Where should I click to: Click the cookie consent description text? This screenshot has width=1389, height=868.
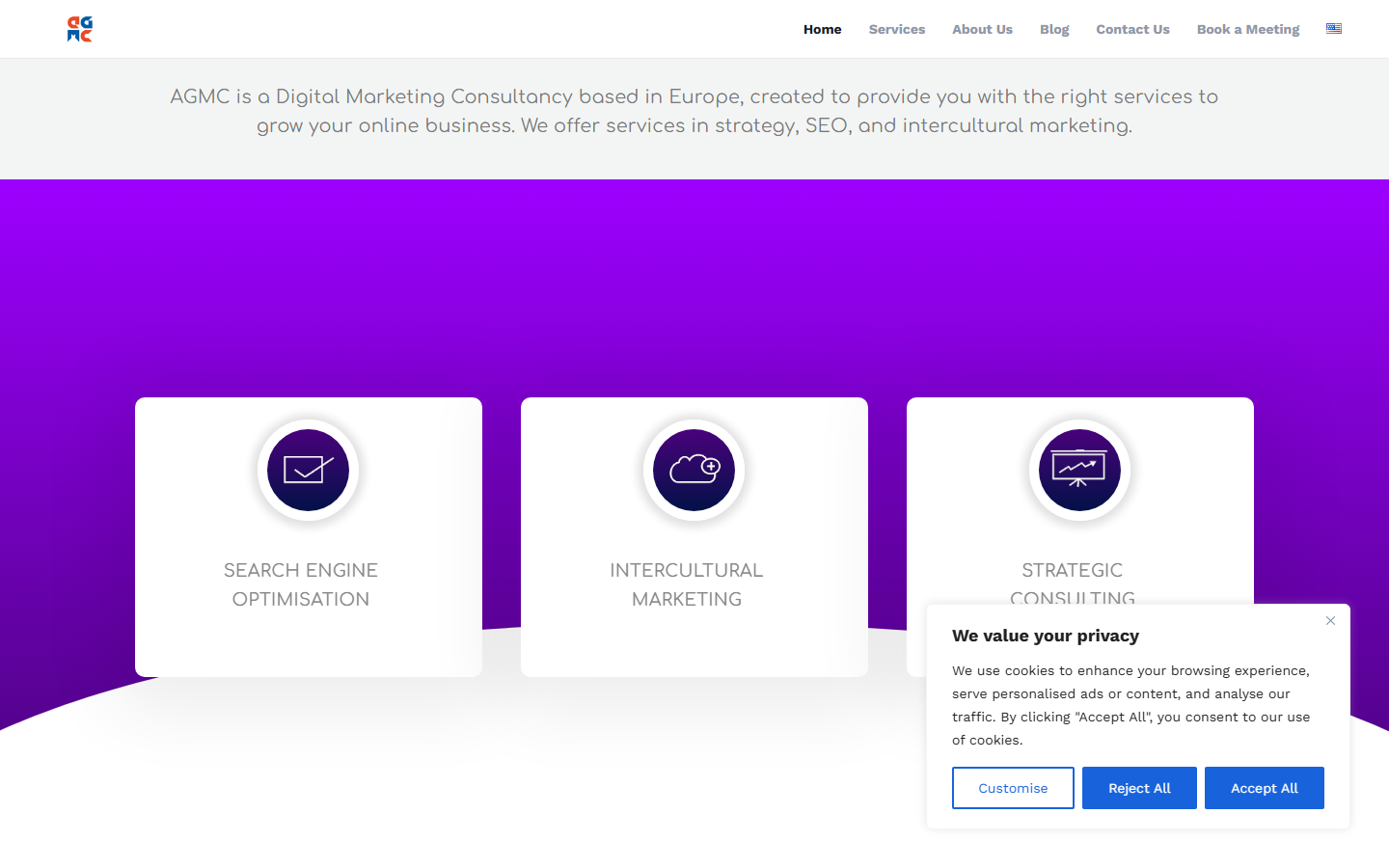(1131, 705)
